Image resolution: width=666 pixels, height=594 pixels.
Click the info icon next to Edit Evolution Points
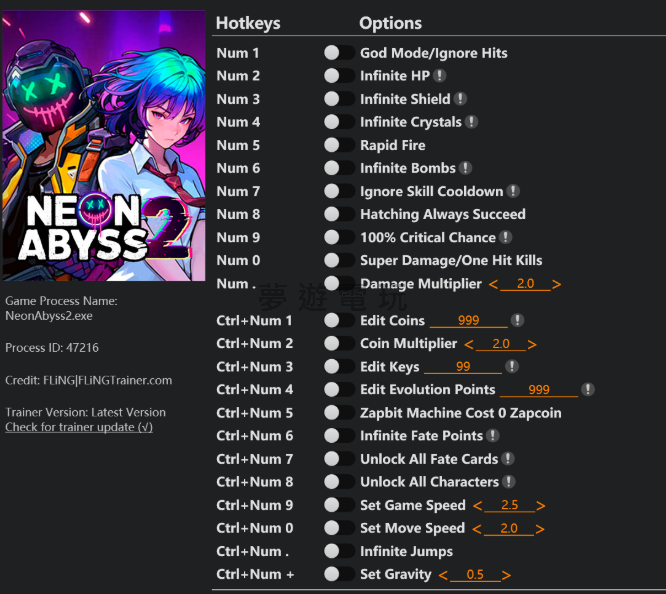click(x=588, y=390)
